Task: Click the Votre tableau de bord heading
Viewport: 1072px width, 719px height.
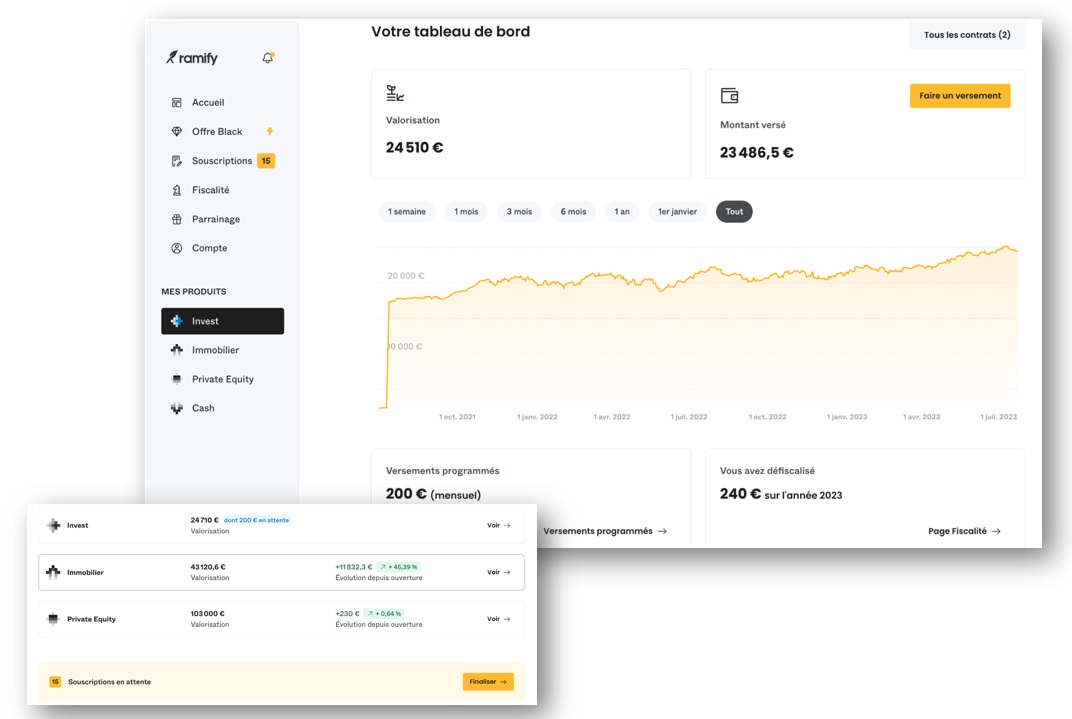Action: [x=451, y=31]
